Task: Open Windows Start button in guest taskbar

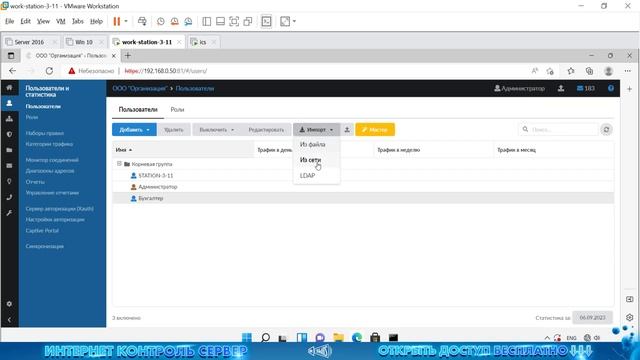Action: 247,338
